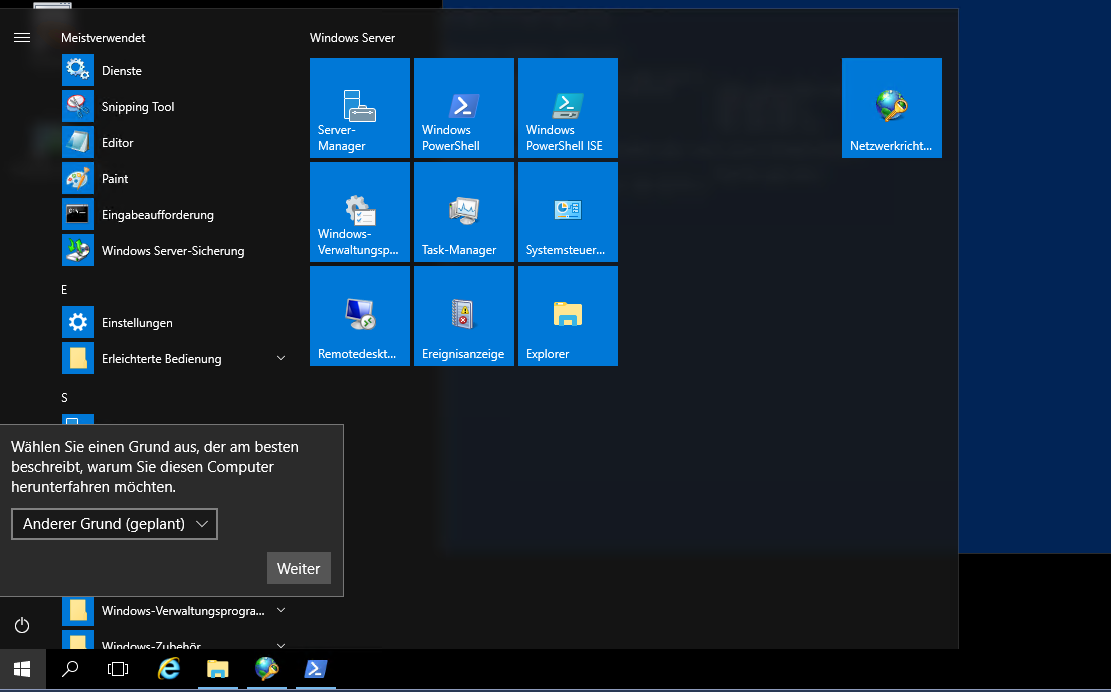The image size is (1111, 692).
Task: Launch Windows Server-Sicherung backup entry
Action: [174, 251]
